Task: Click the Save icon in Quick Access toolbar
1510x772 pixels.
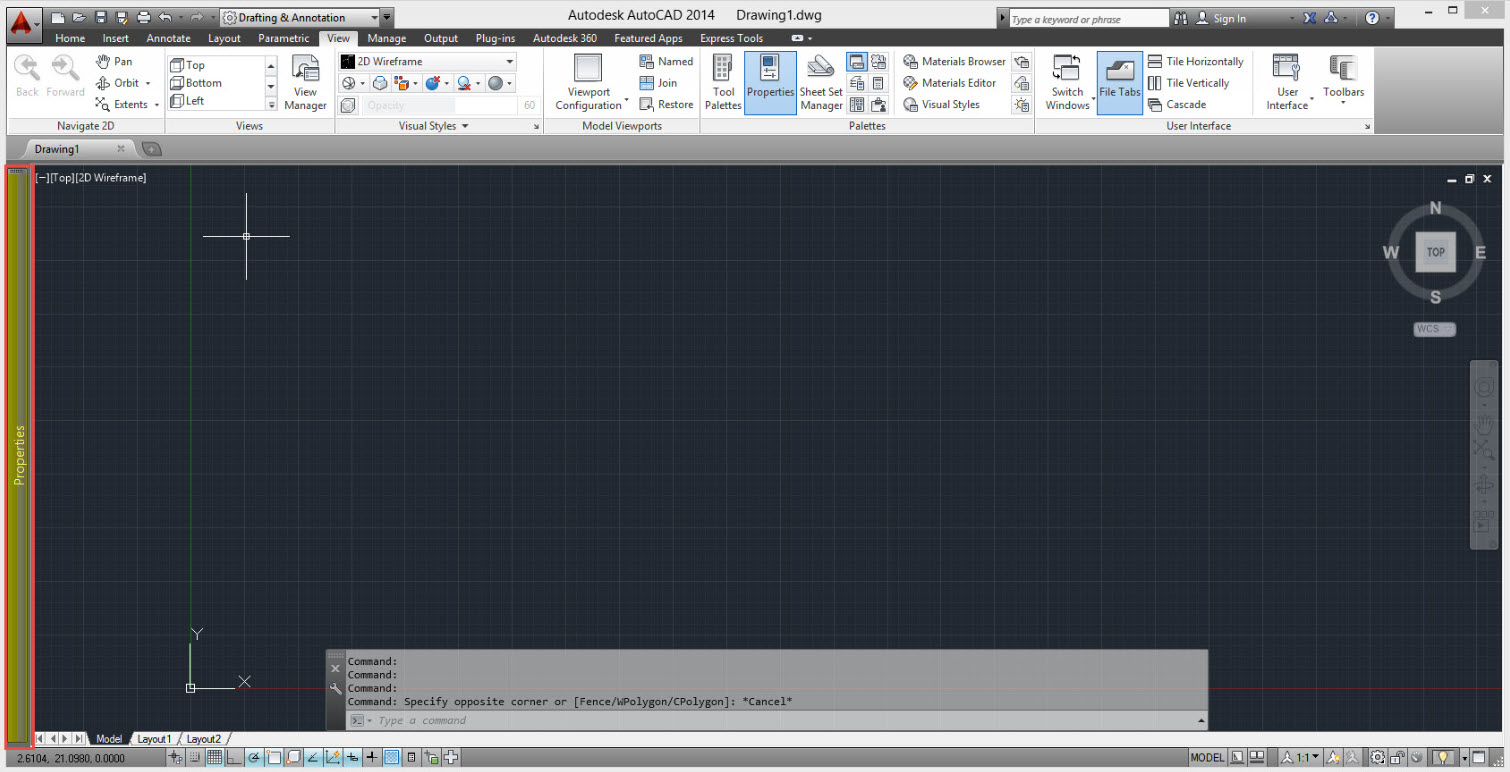Action: click(x=100, y=18)
